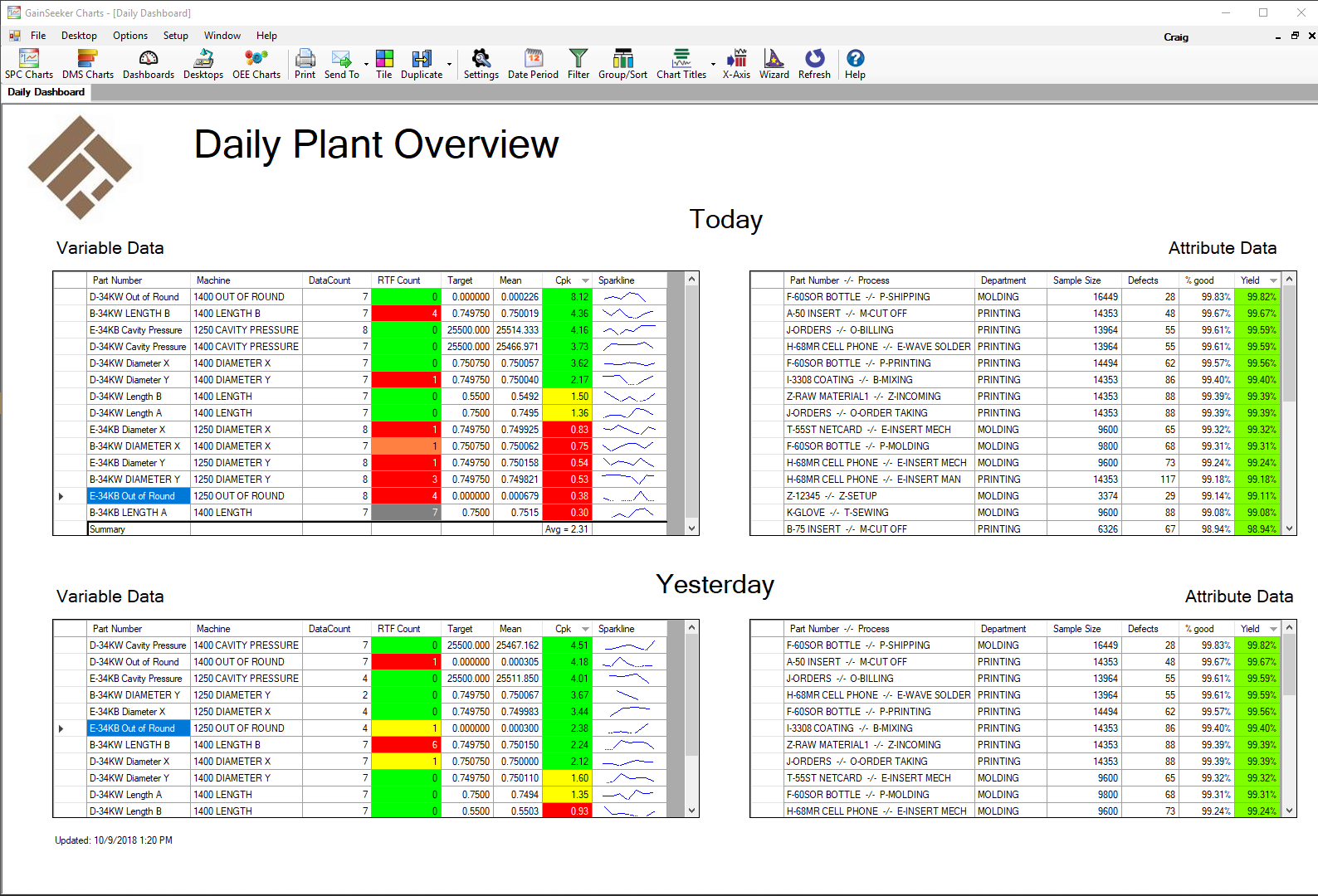The width and height of the screenshot is (1318, 896).
Task: Open the Setup menu
Action: [175, 36]
